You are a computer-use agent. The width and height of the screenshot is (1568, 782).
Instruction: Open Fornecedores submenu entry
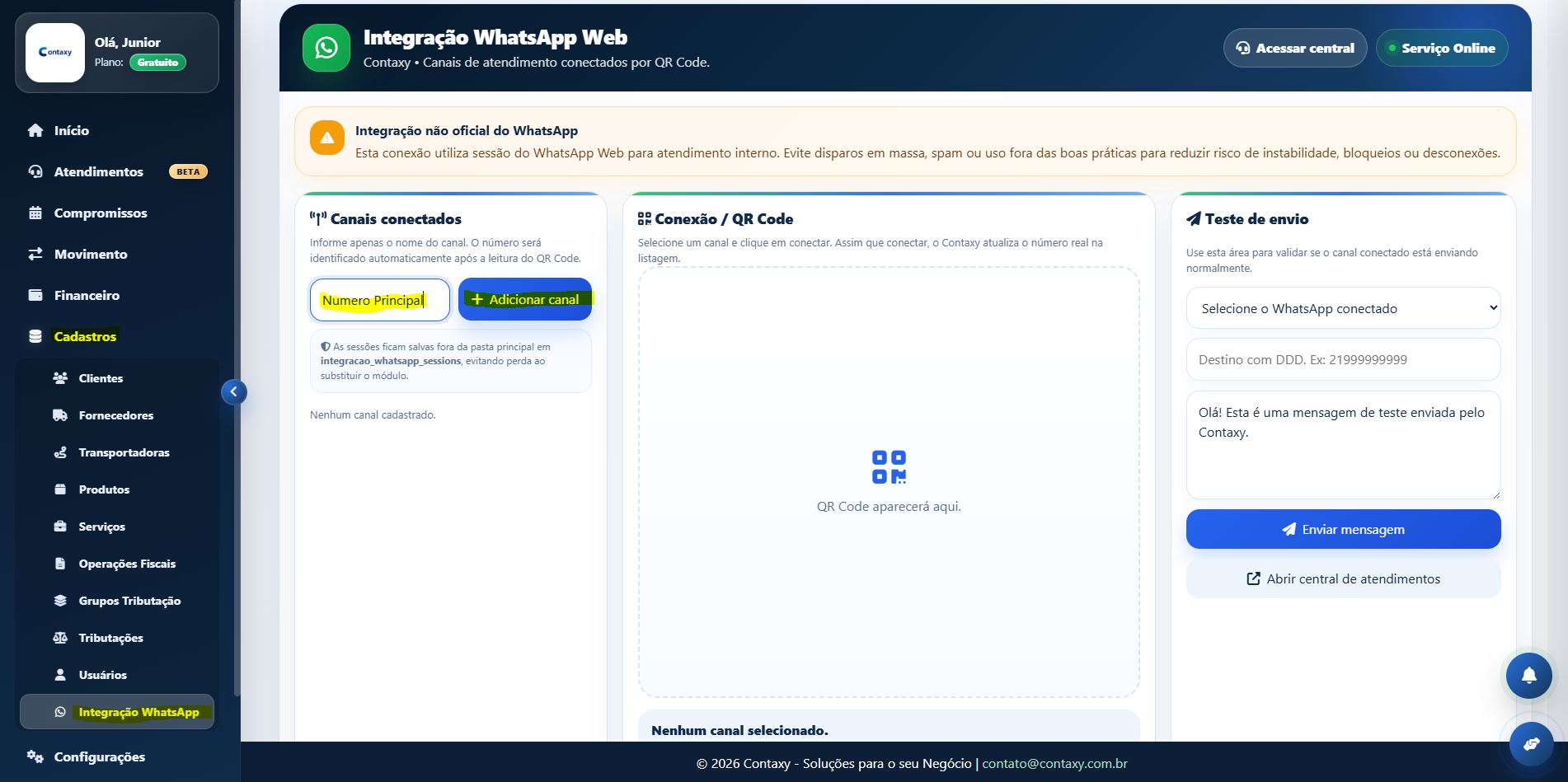click(117, 415)
